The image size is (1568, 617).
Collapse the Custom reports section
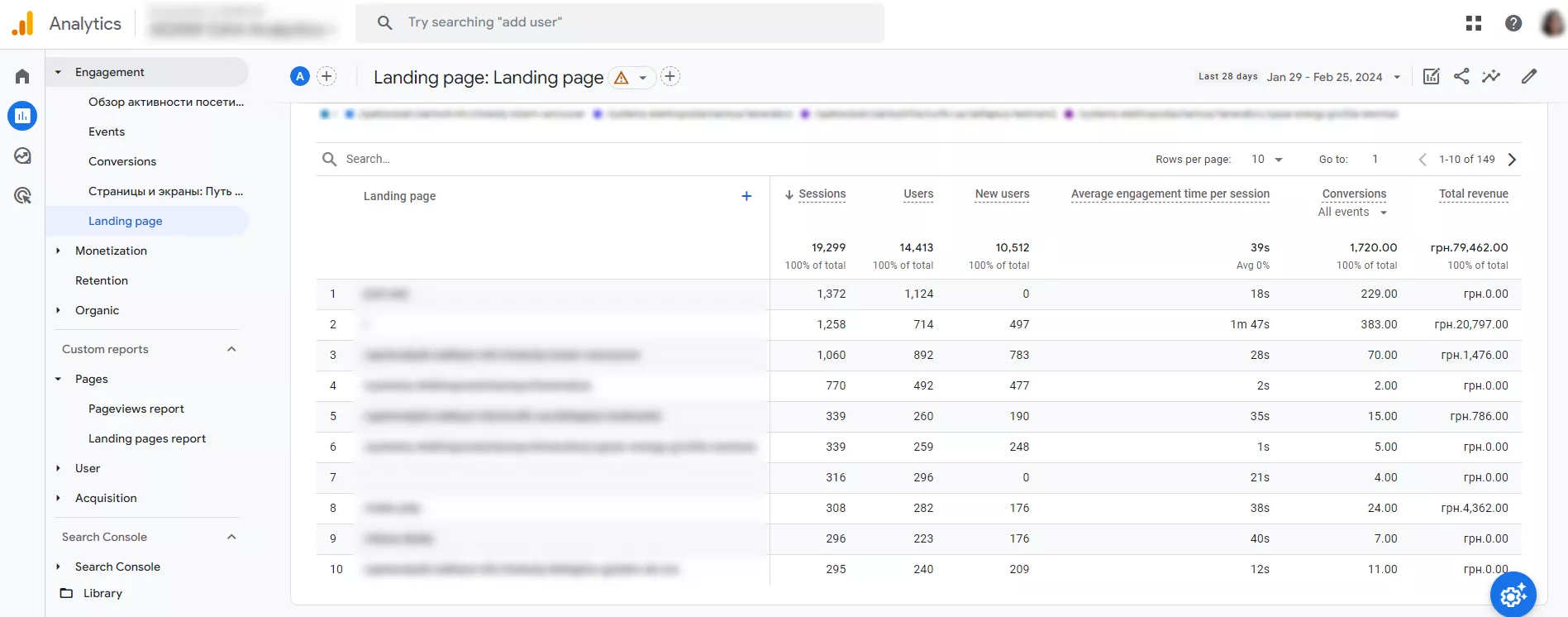(231, 349)
